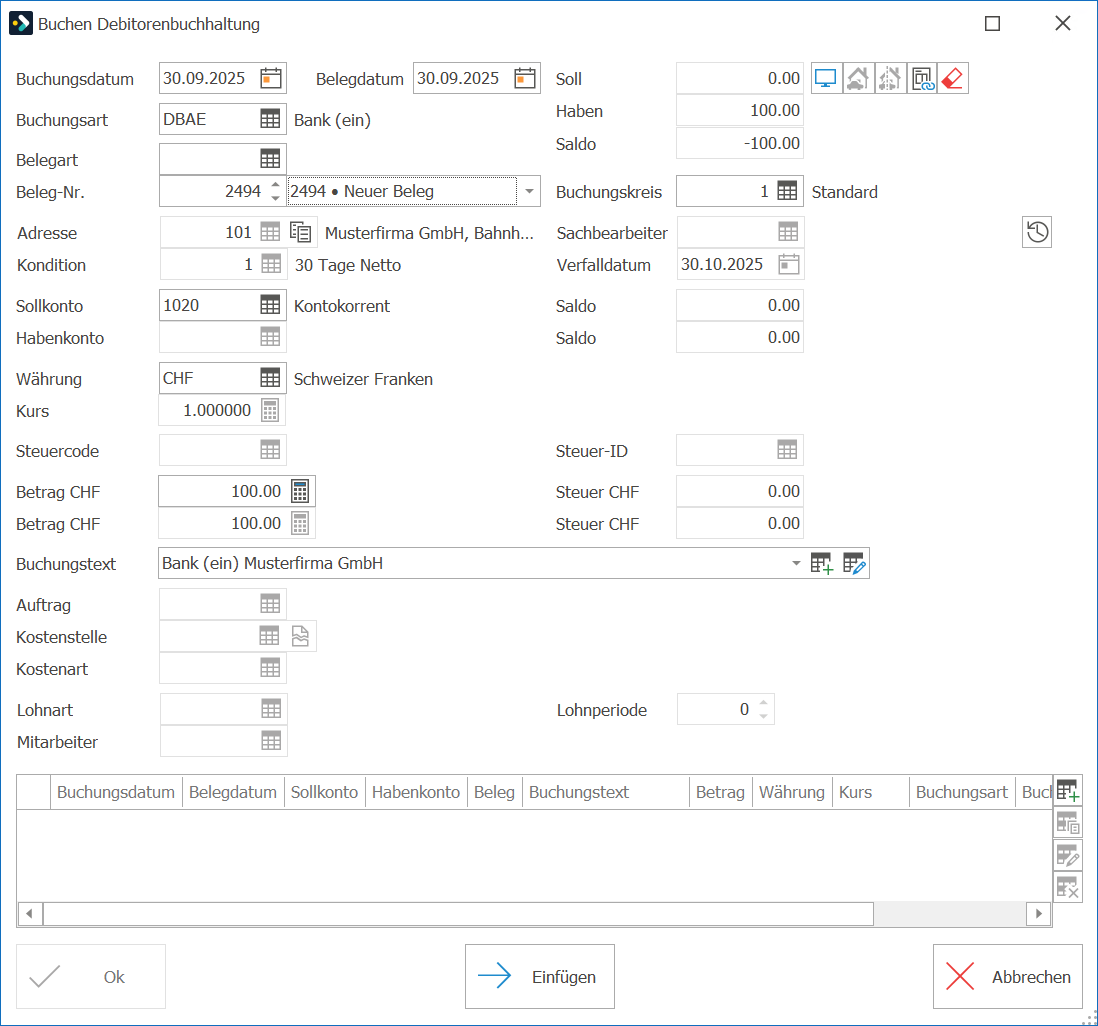Open the Buchungsart lookup table
Image resolution: width=1098 pixels, height=1026 pixels.
[270, 119]
